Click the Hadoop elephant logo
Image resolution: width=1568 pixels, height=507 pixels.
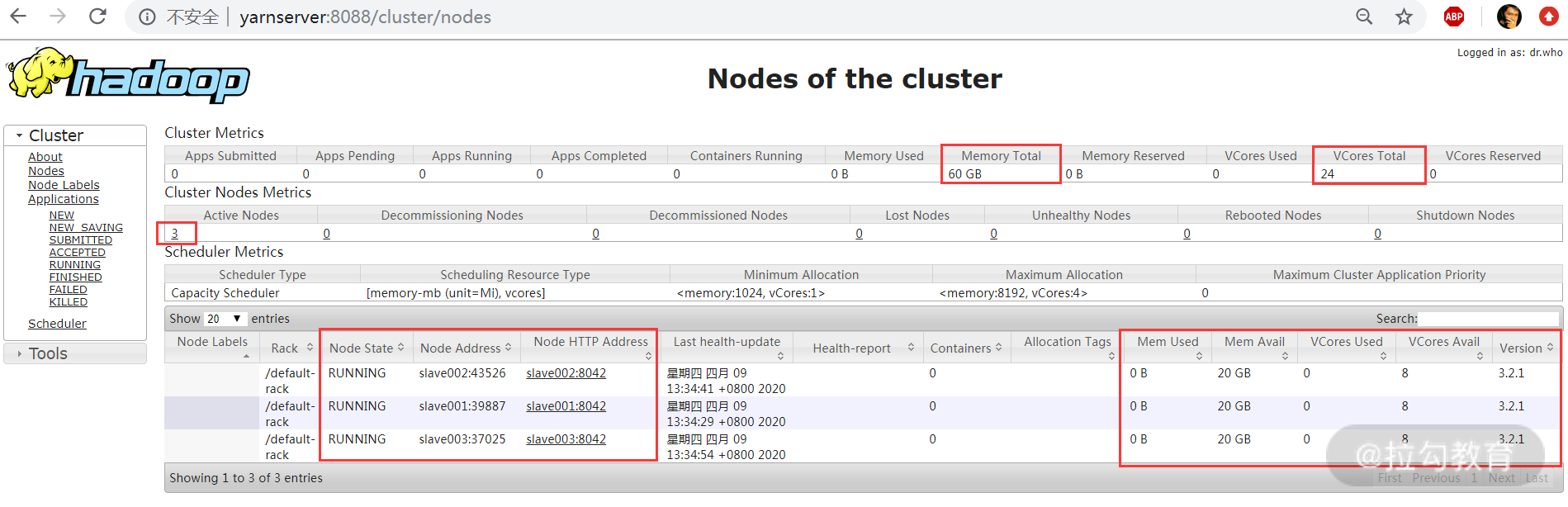point(128,76)
